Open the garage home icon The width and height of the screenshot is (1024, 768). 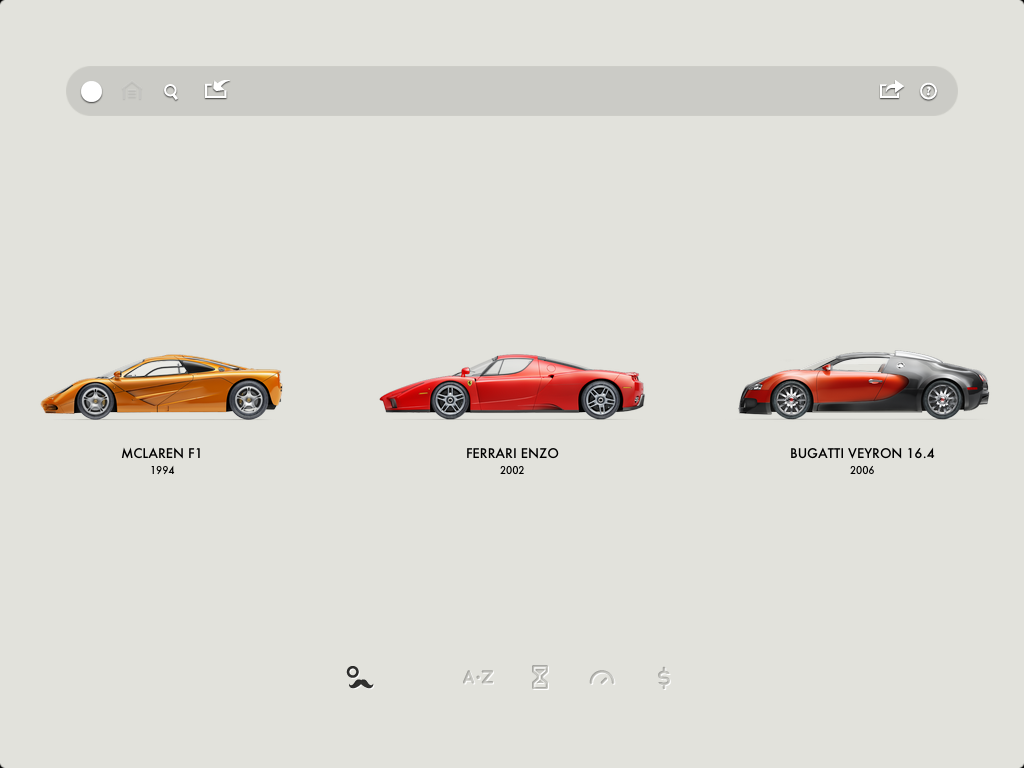click(132, 91)
